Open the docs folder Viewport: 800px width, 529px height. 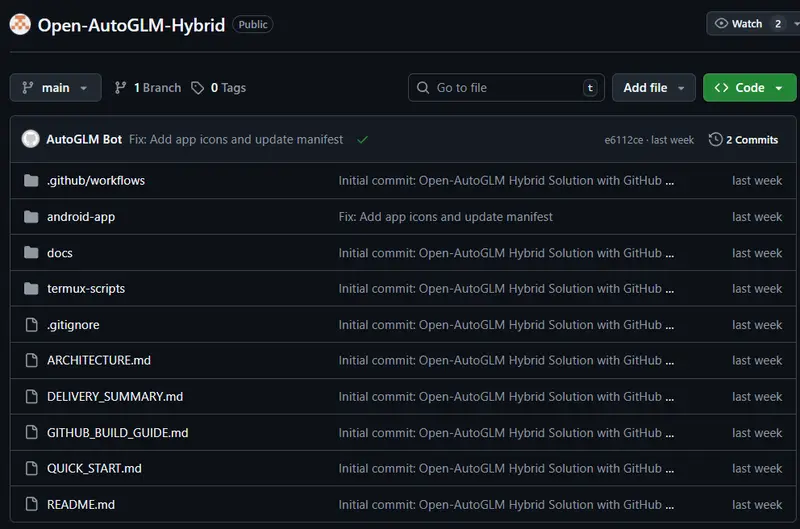pos(60,253)
